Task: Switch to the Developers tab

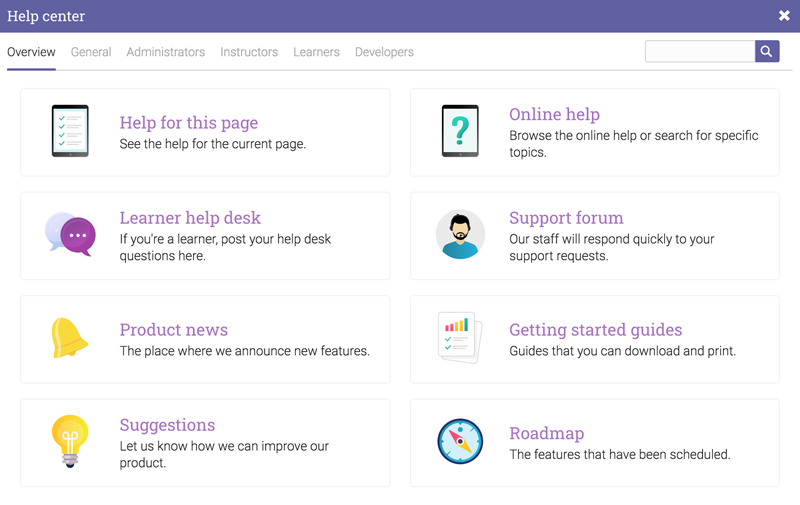Action: 384,52
